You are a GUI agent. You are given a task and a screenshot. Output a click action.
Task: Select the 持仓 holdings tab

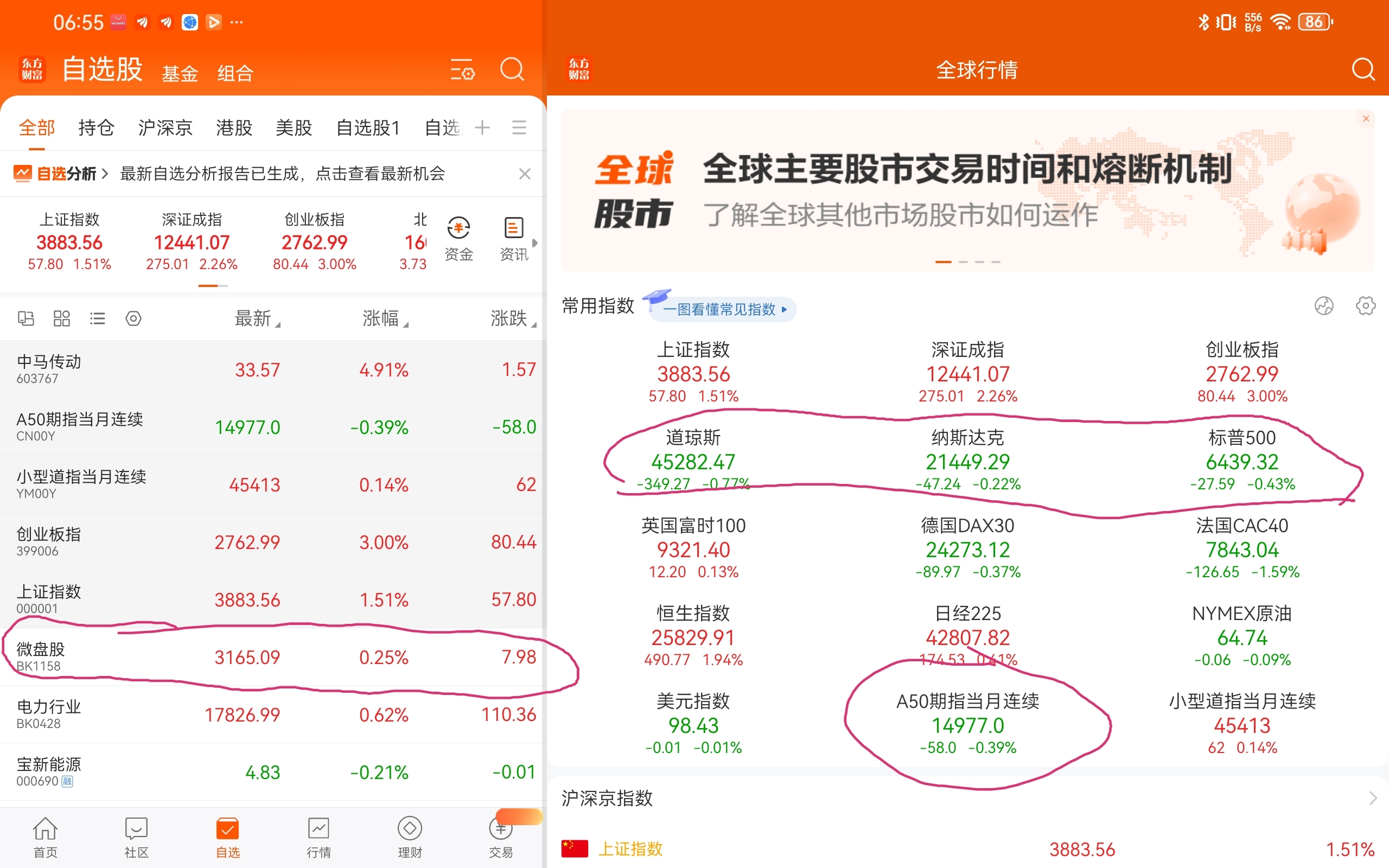click(x=96, y=127)
